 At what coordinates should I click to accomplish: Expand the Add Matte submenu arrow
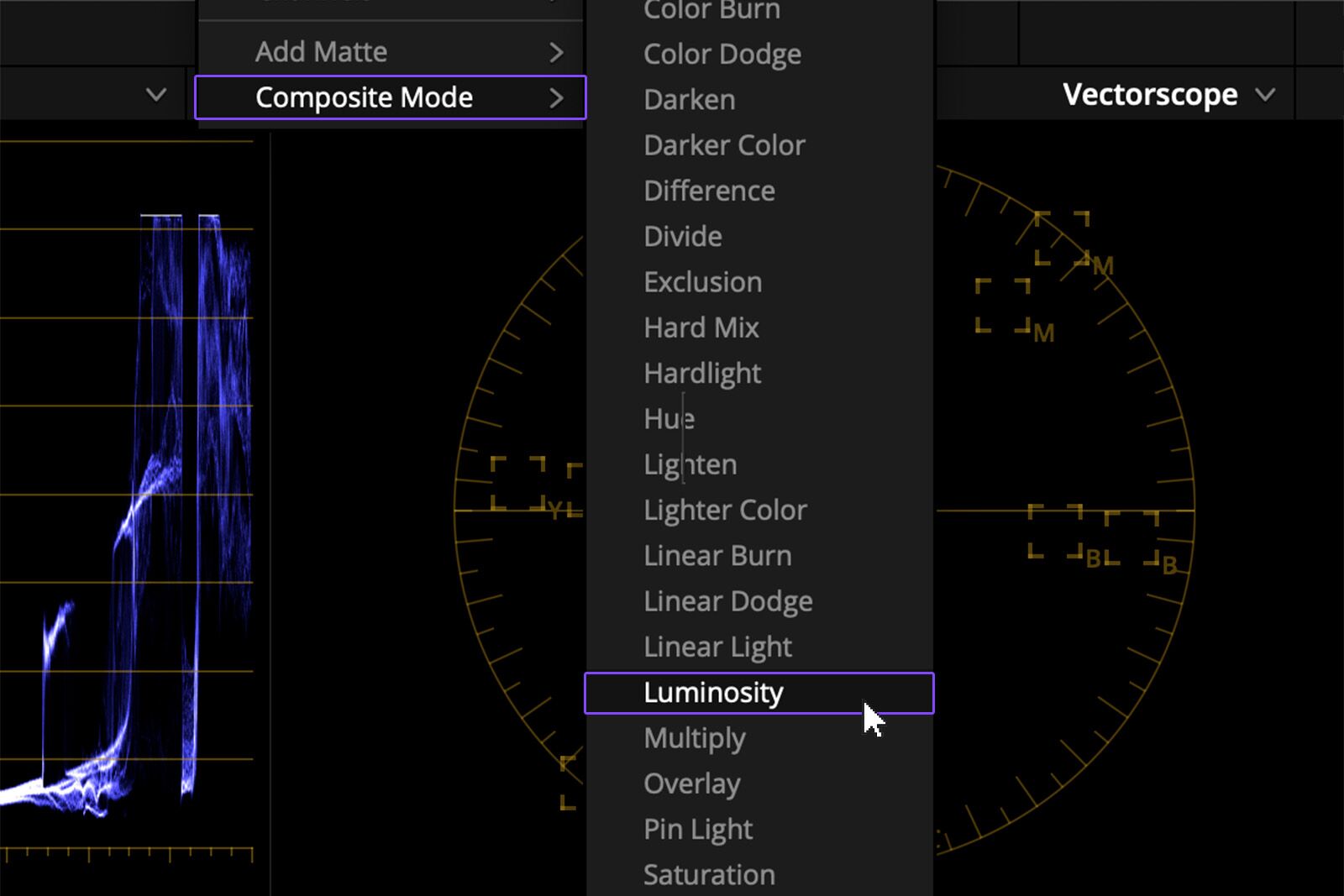click(556, 51)
